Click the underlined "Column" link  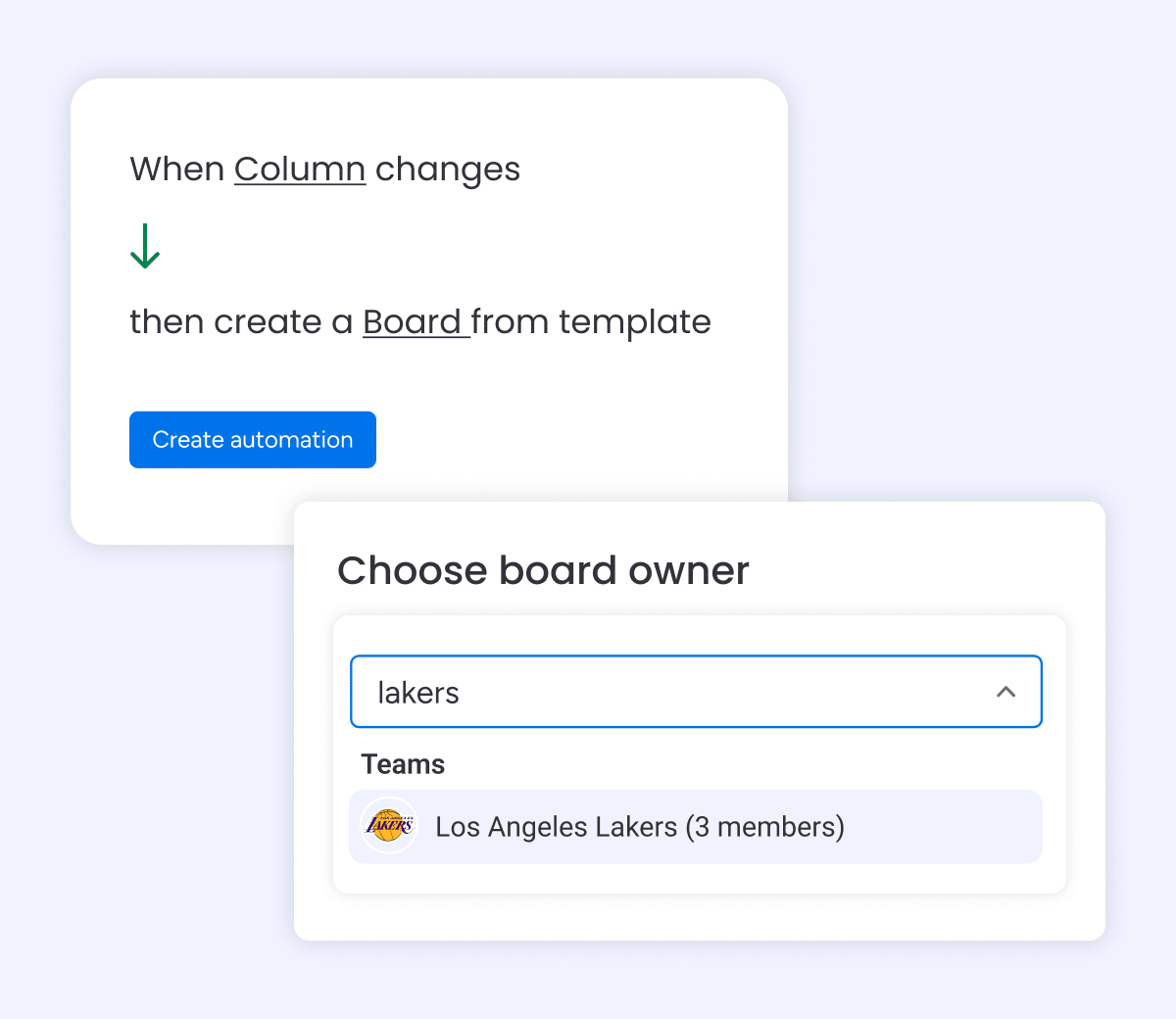point(300,170)
